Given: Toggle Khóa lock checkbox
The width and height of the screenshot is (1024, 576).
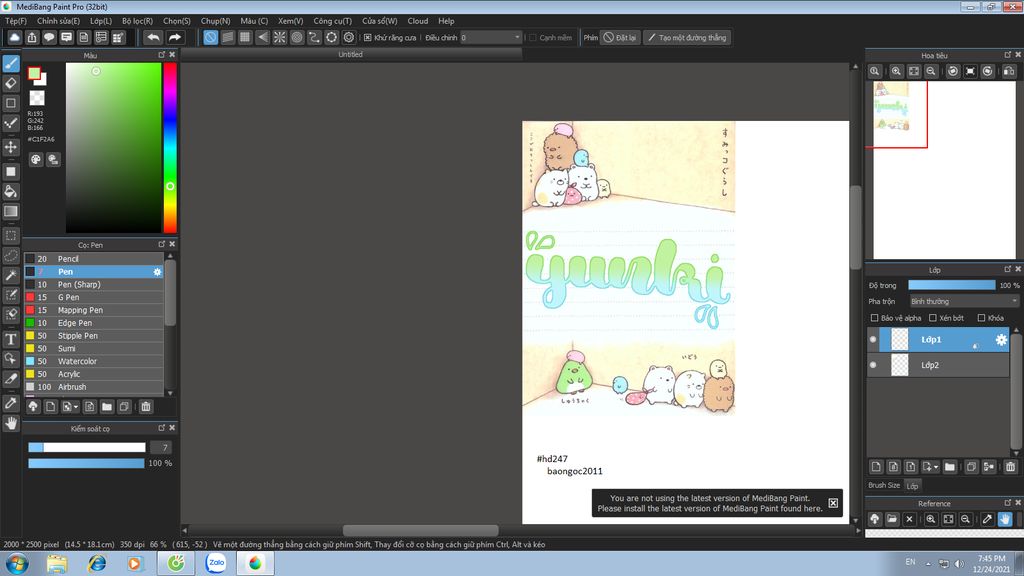Looking at the screenshot, I should click(x=981, y=318).
